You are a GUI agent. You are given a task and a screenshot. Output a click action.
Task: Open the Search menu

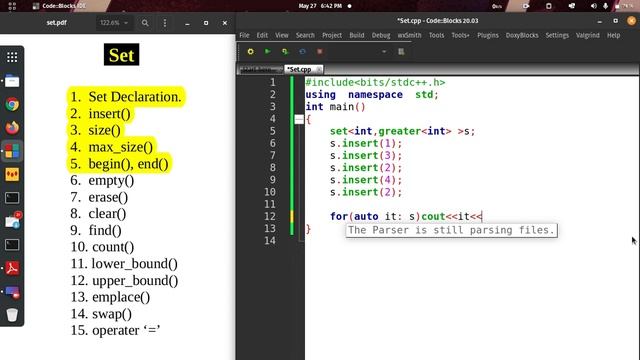tap(305, 35)
